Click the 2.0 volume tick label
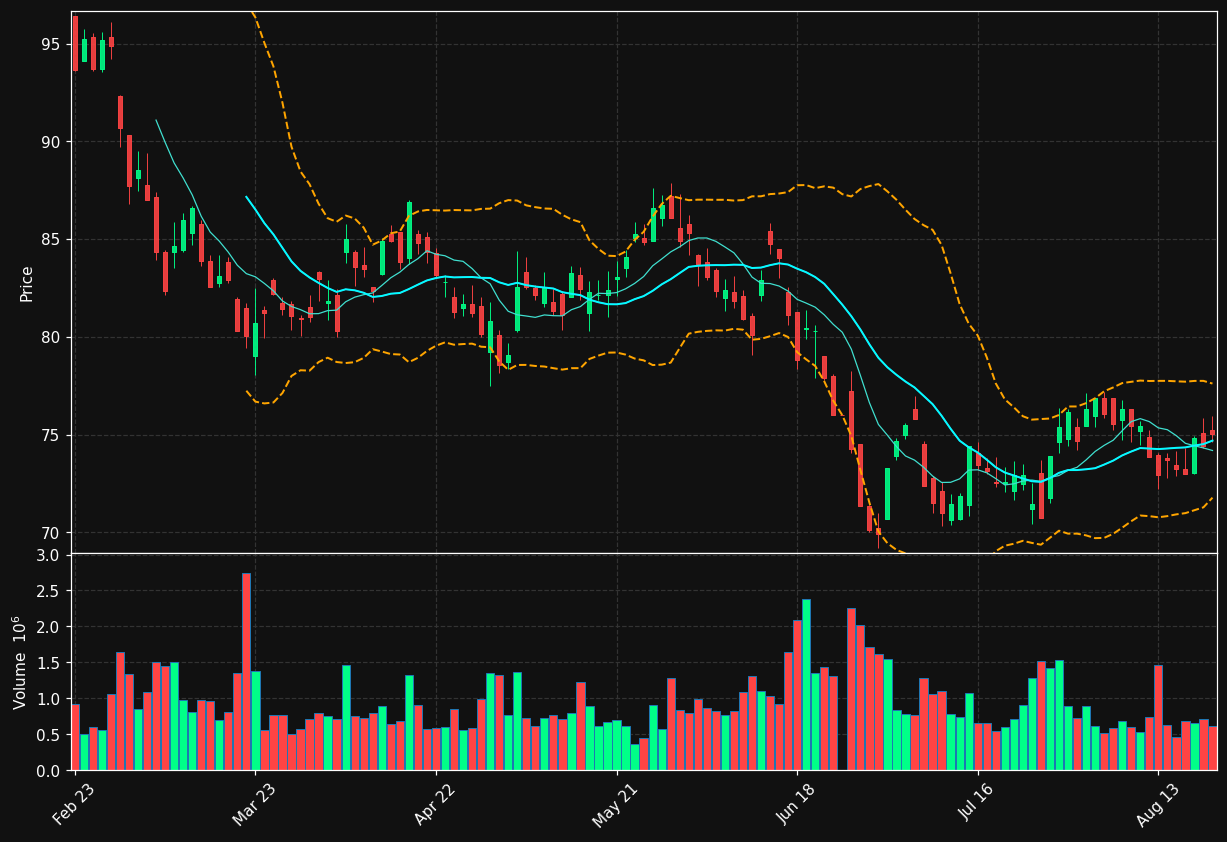Viewport: 1227px width, 842px height. click(x=50, y=627)
